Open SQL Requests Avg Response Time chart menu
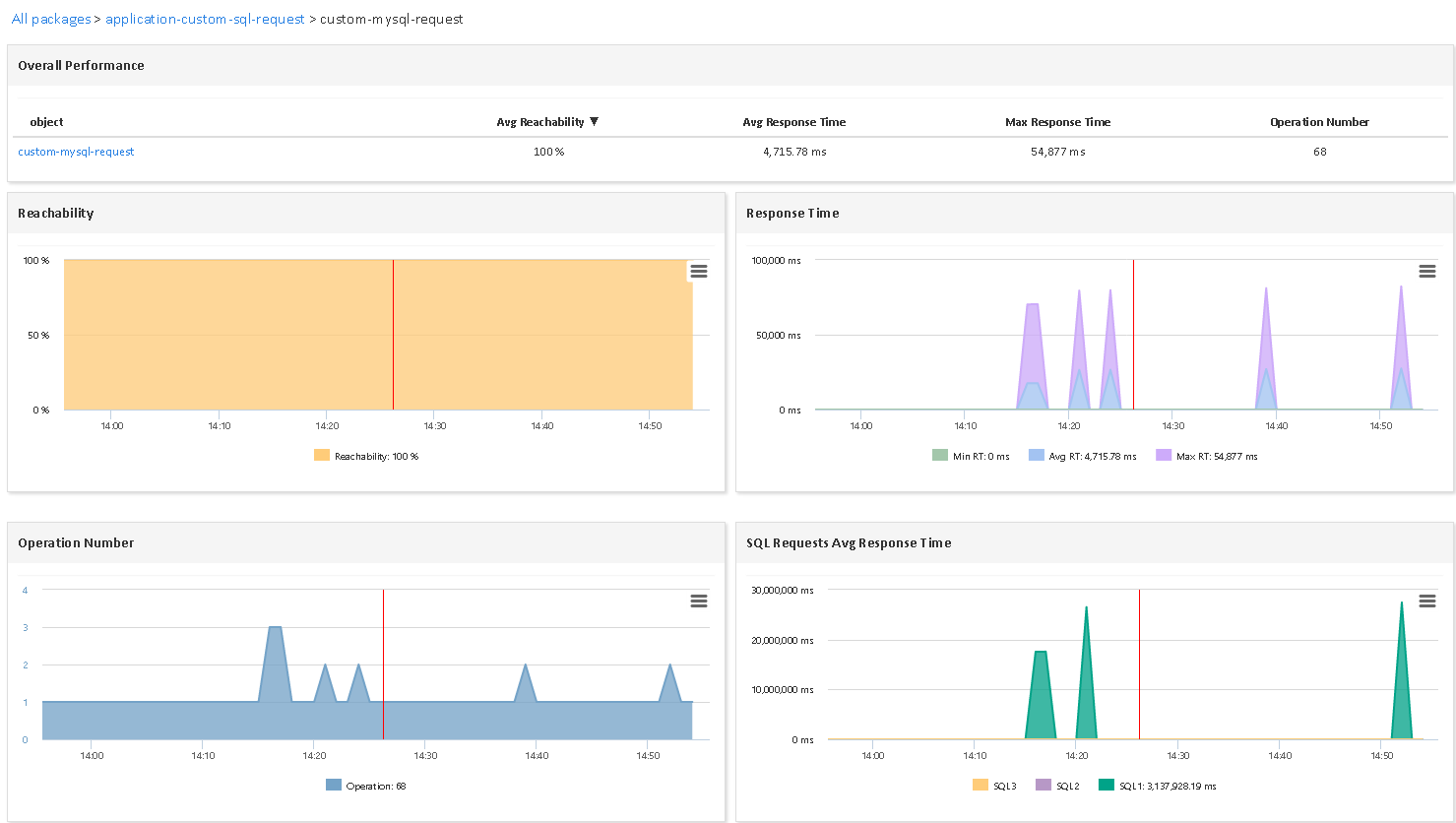This screenshot has height=823, width=1456. click(x=1426, y=601)
